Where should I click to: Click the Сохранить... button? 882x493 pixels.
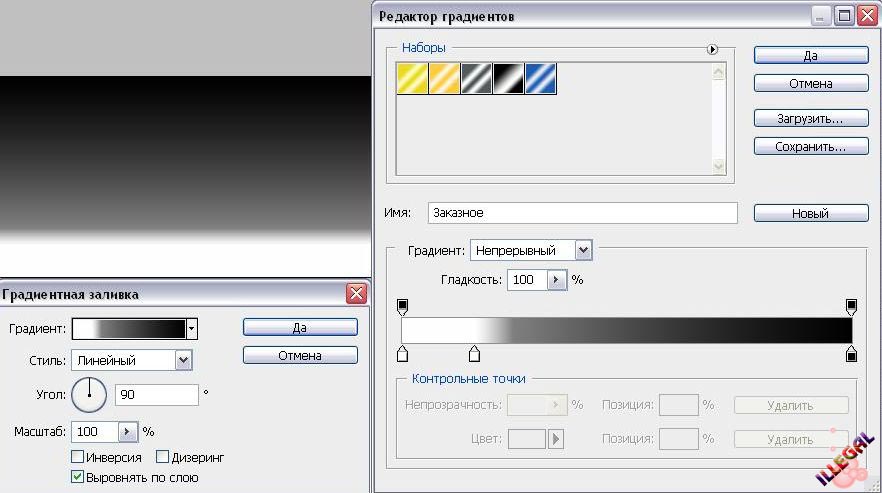(809, 146)
